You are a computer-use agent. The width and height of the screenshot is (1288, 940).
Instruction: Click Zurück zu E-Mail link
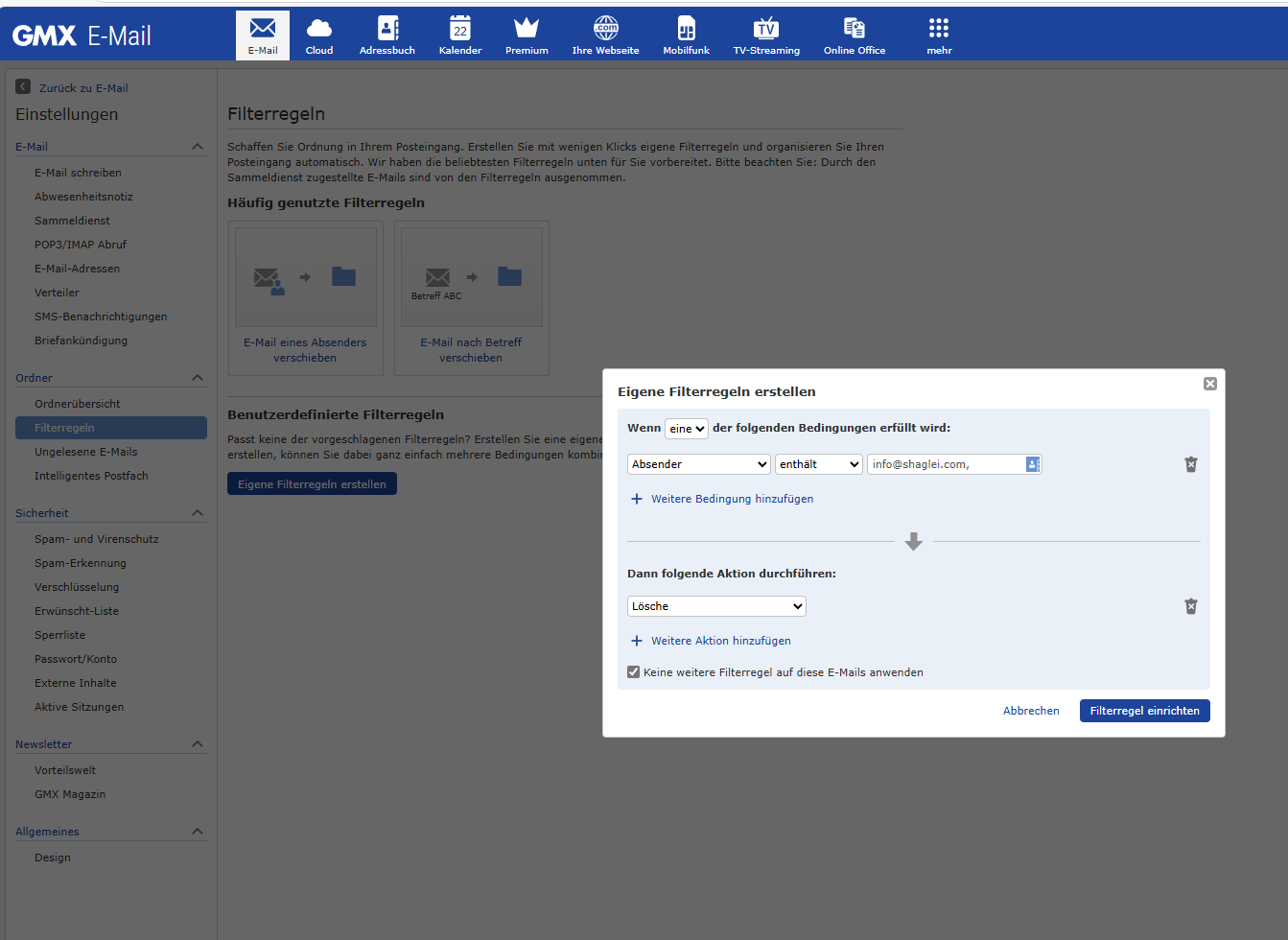pos(83,88)
